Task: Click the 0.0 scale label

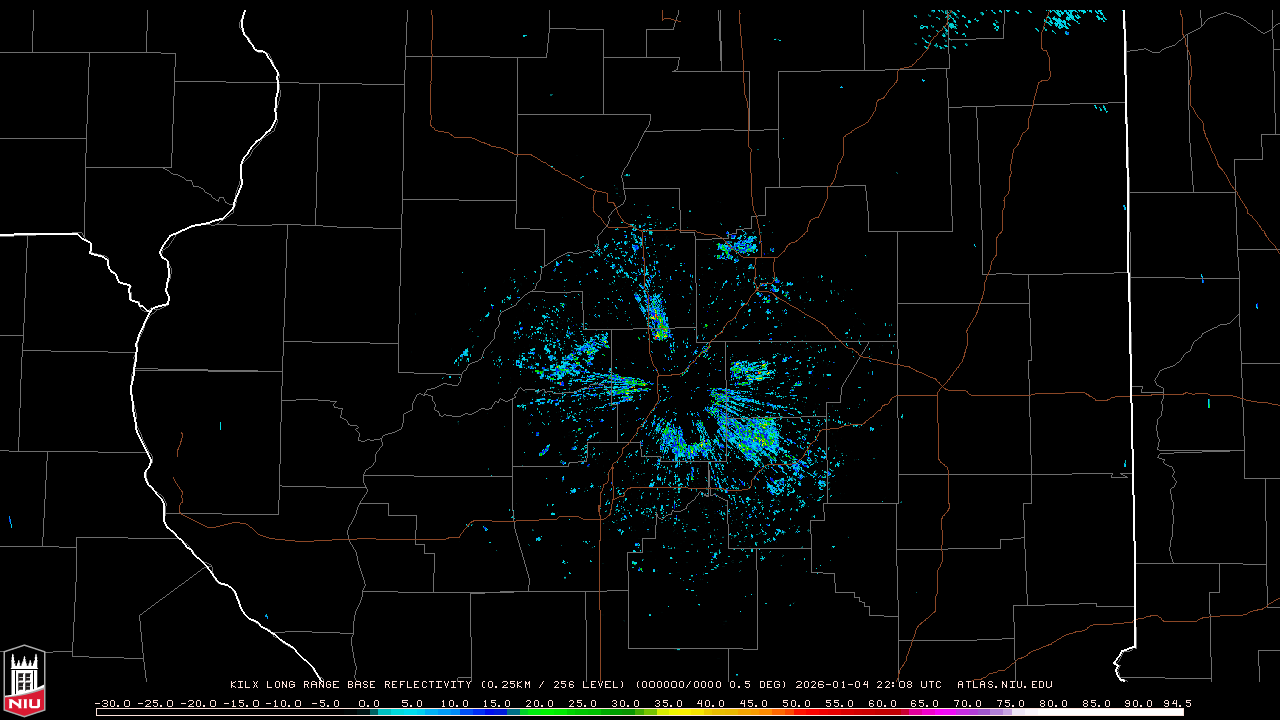Action: [369, 703]
